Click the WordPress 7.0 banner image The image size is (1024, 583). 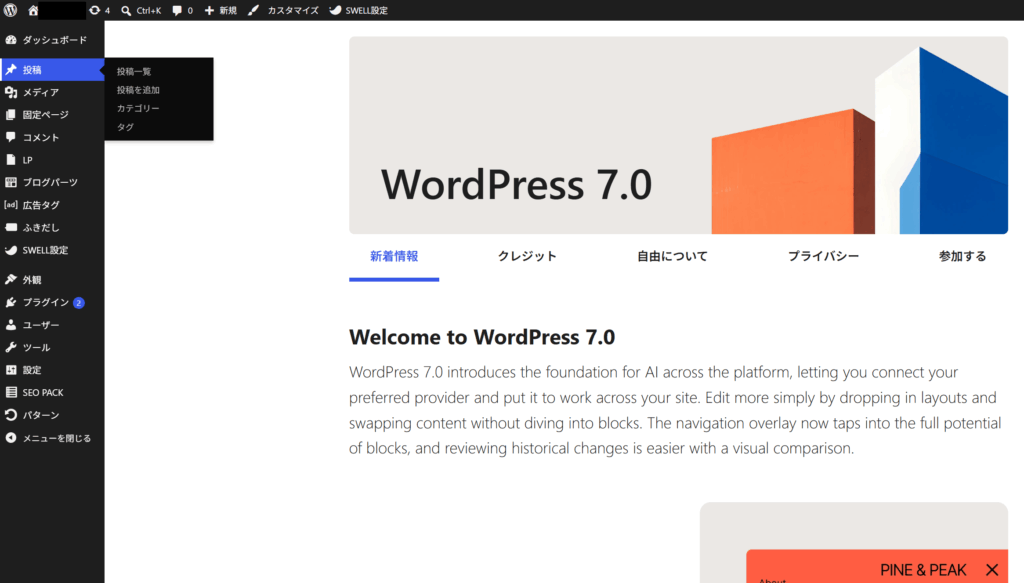pos(679,135)
